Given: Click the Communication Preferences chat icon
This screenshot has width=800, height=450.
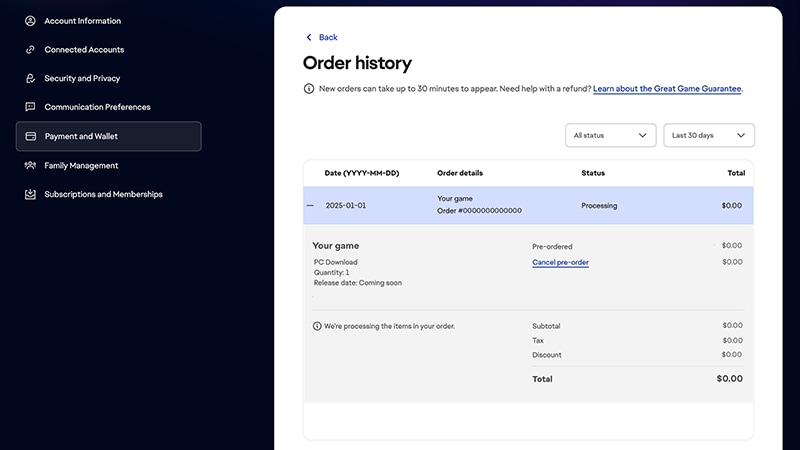Looking at the screenshot, I should coord(31,107).
